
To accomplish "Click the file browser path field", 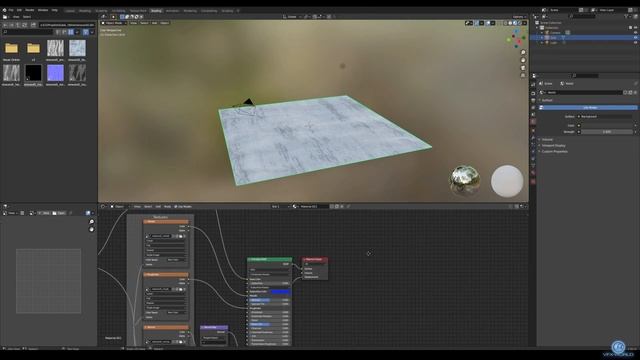I will (x=67, y=25).
